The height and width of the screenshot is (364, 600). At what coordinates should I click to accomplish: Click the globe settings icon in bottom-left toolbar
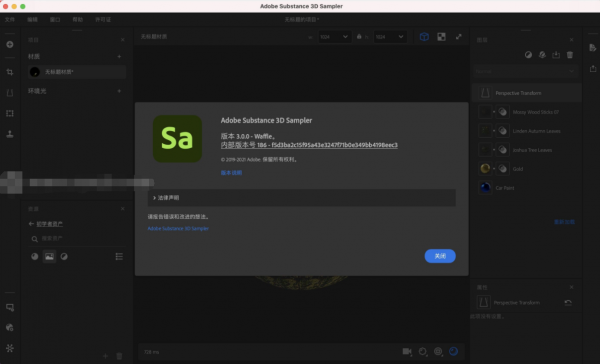point(10,328)
